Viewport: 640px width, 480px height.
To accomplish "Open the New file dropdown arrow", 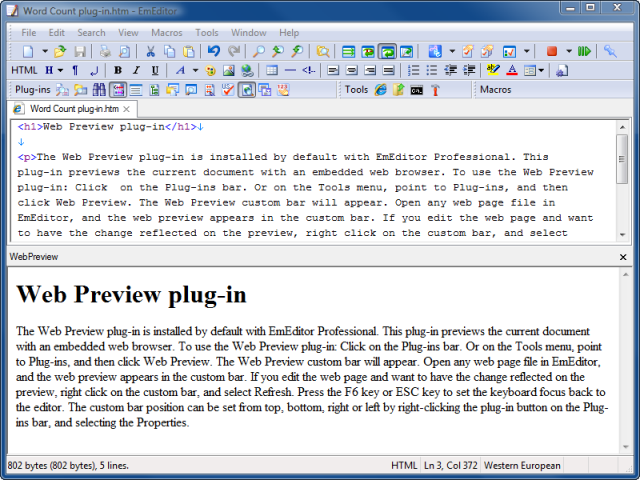I will (45, 51).
